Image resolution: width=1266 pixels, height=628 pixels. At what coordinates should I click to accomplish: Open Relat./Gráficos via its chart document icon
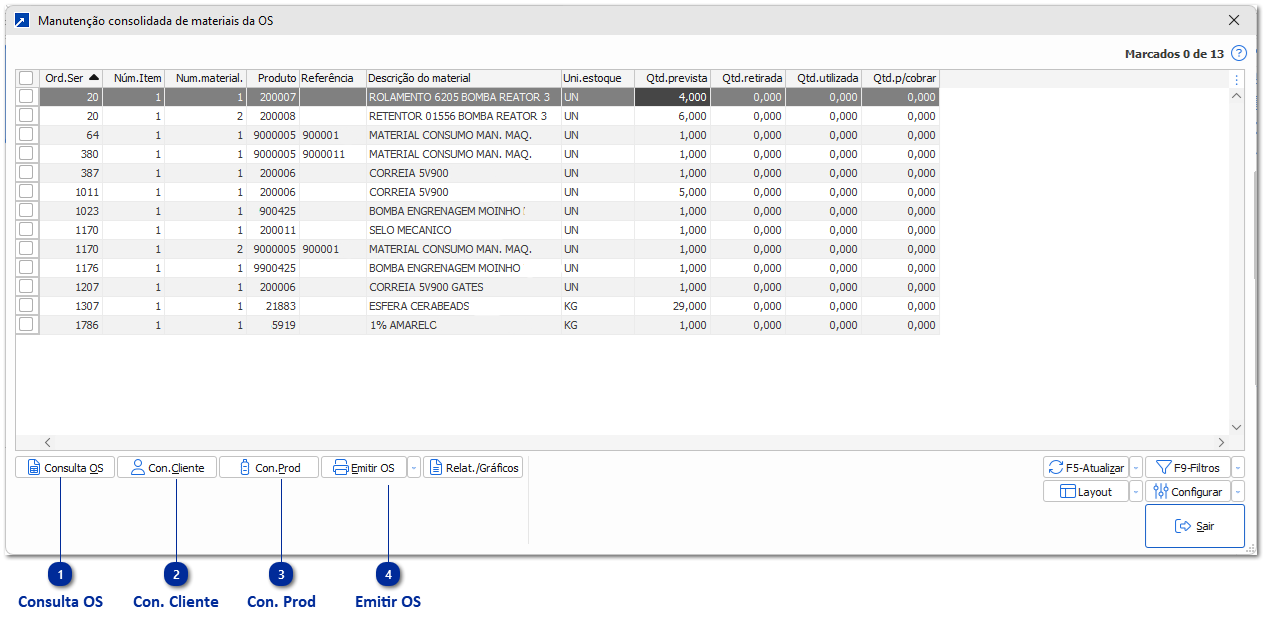point(437,466)
